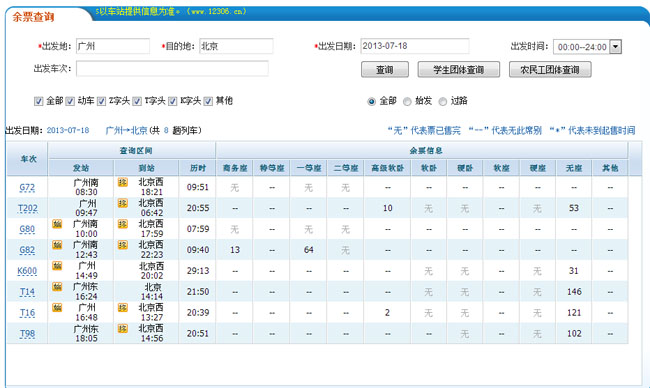Viewport: 650px width, 388px height.
Task: Click the 到站 column header
Action: [x=146, y=168]
